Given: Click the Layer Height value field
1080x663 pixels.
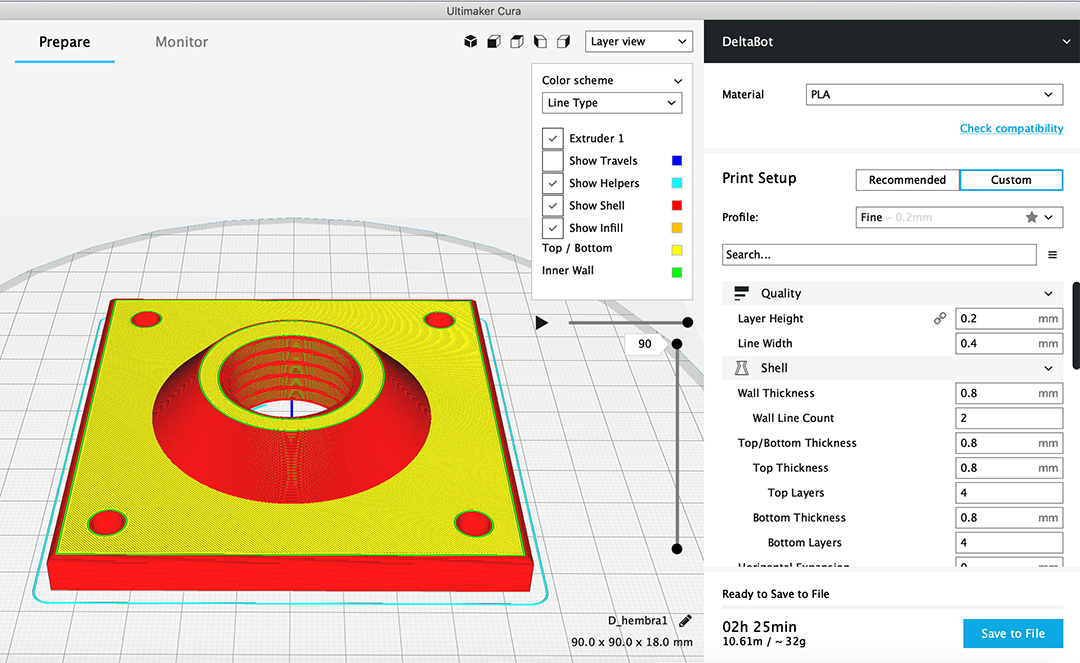Looking at the screenshot, I should click(x=1008, y=318).
